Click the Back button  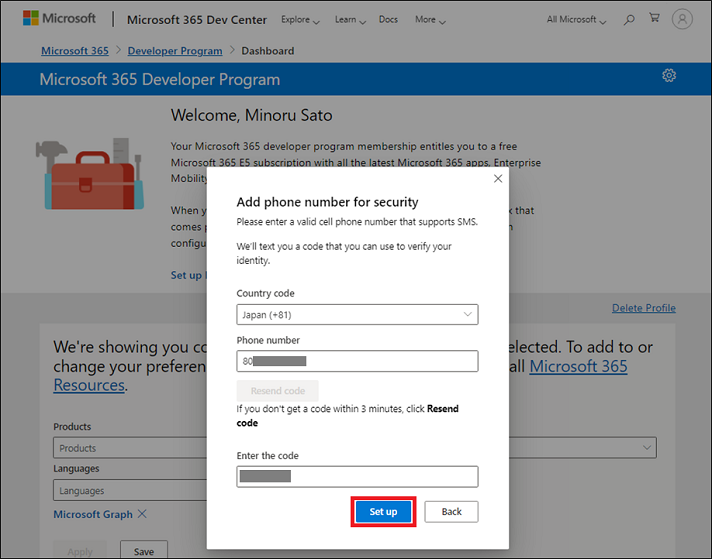click(x=451, y=512)
